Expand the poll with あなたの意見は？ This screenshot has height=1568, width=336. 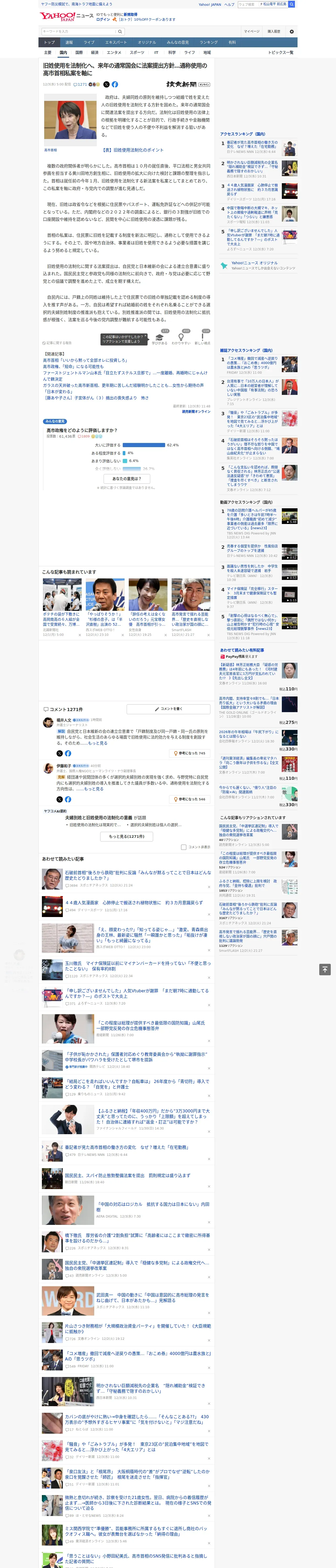point(127,479)
